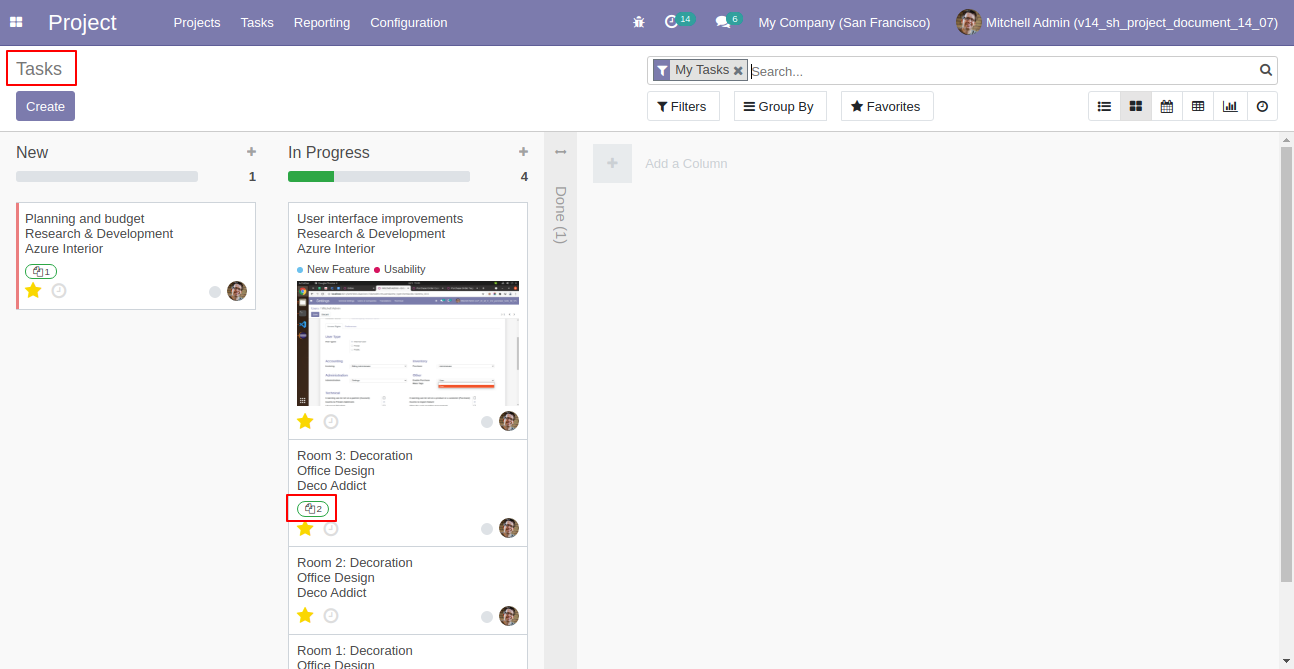Toggle star on Room 2: Decoration task
Viewport: 1294px width, 669px height.
[x=305, y=615]
